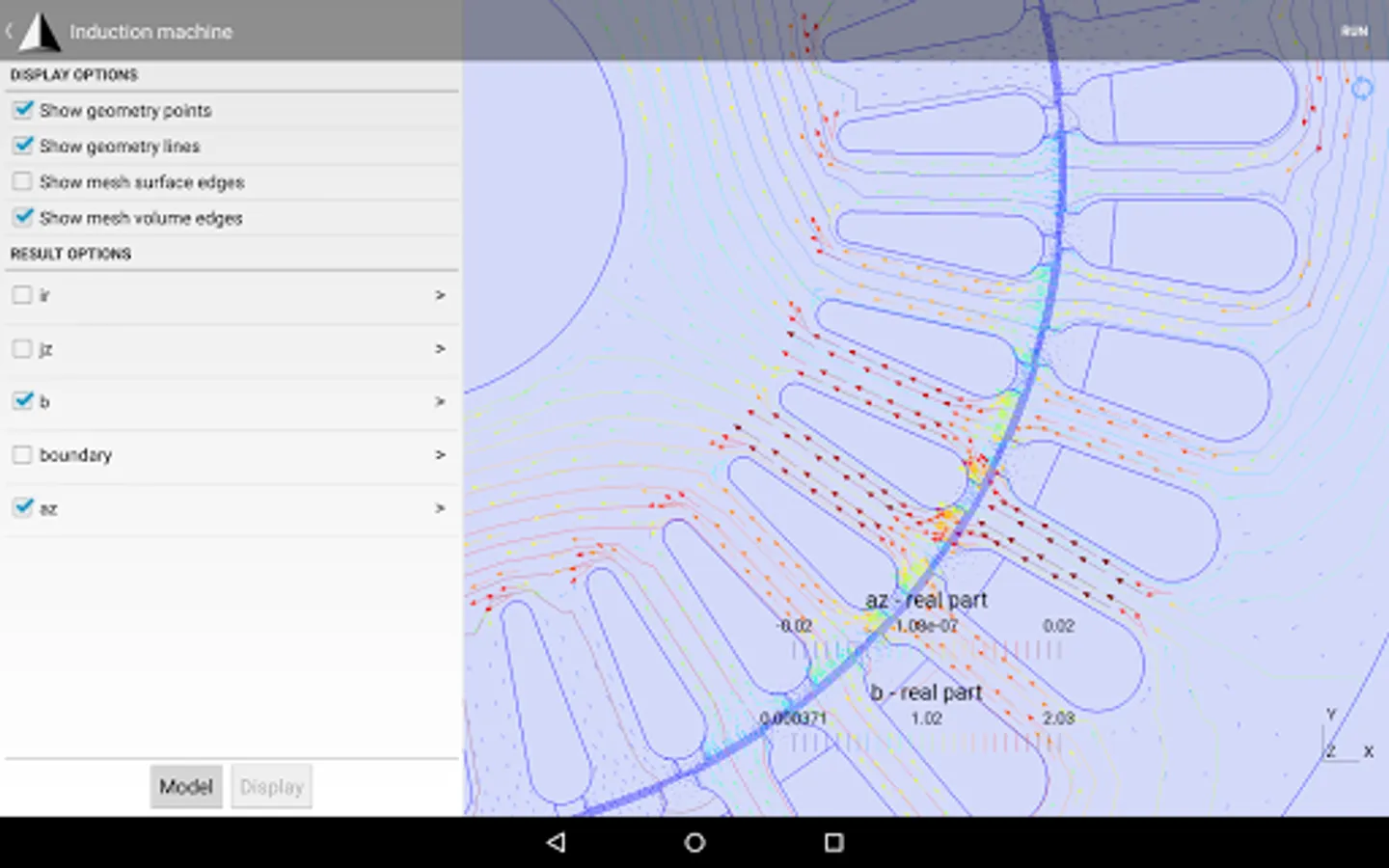Click the 'az - real part' legend label
1389x868 pixels.
click(926, 600)
